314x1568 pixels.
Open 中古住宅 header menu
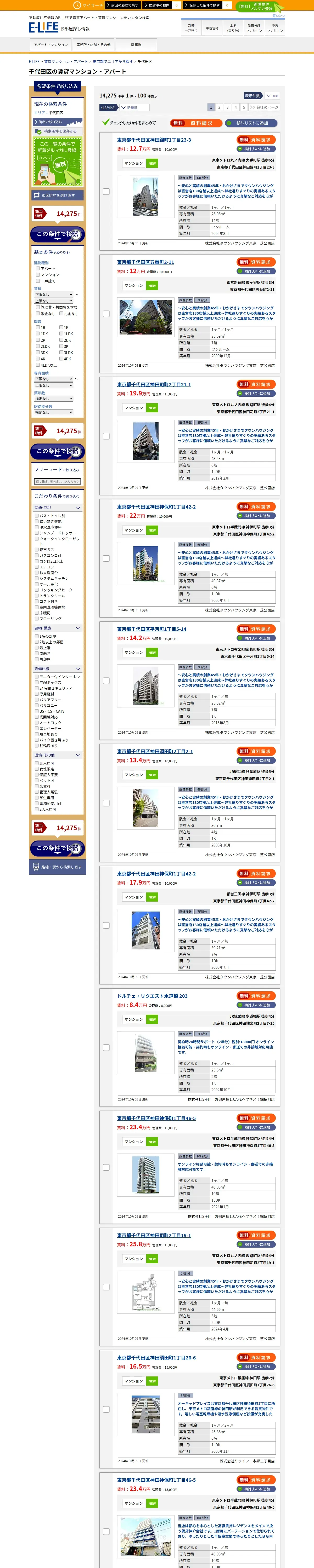(x=212, y=28)
